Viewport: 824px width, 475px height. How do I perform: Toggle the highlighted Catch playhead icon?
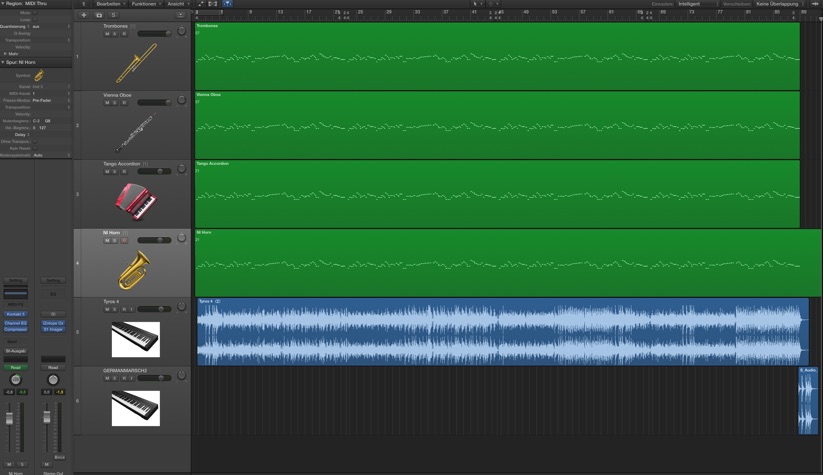(227, 4)
